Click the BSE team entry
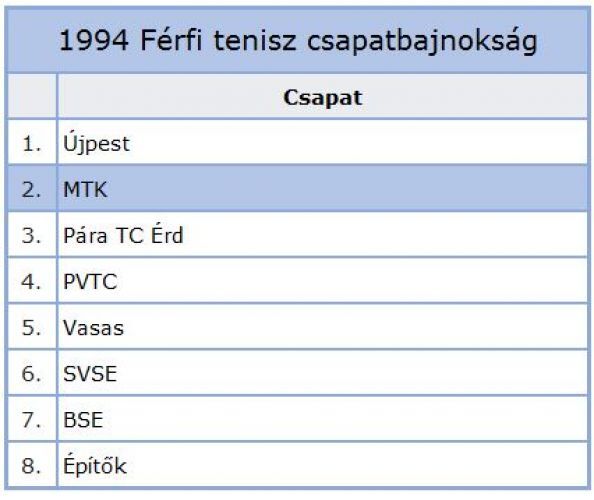The image size is (594, 500). coord(83,420)
